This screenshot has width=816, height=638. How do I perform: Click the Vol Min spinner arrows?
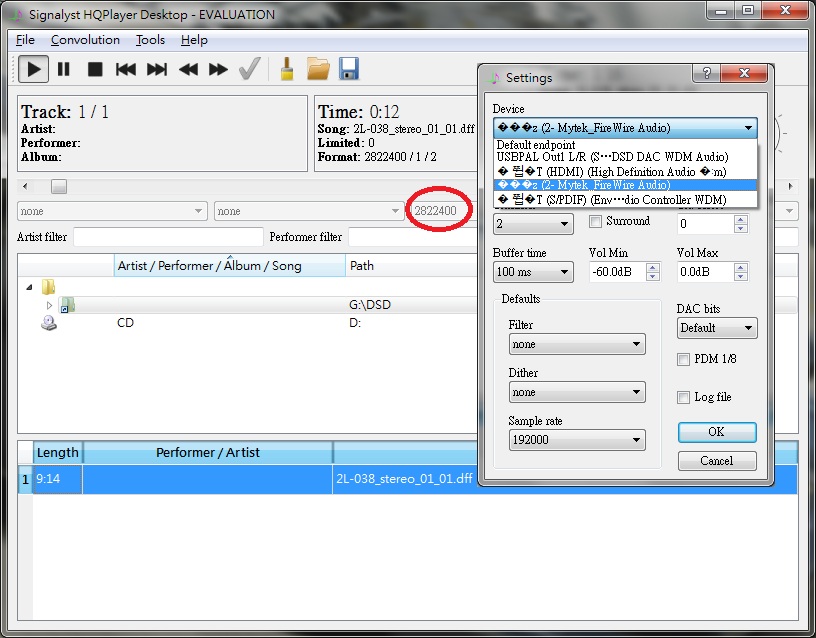coord(653,272)
